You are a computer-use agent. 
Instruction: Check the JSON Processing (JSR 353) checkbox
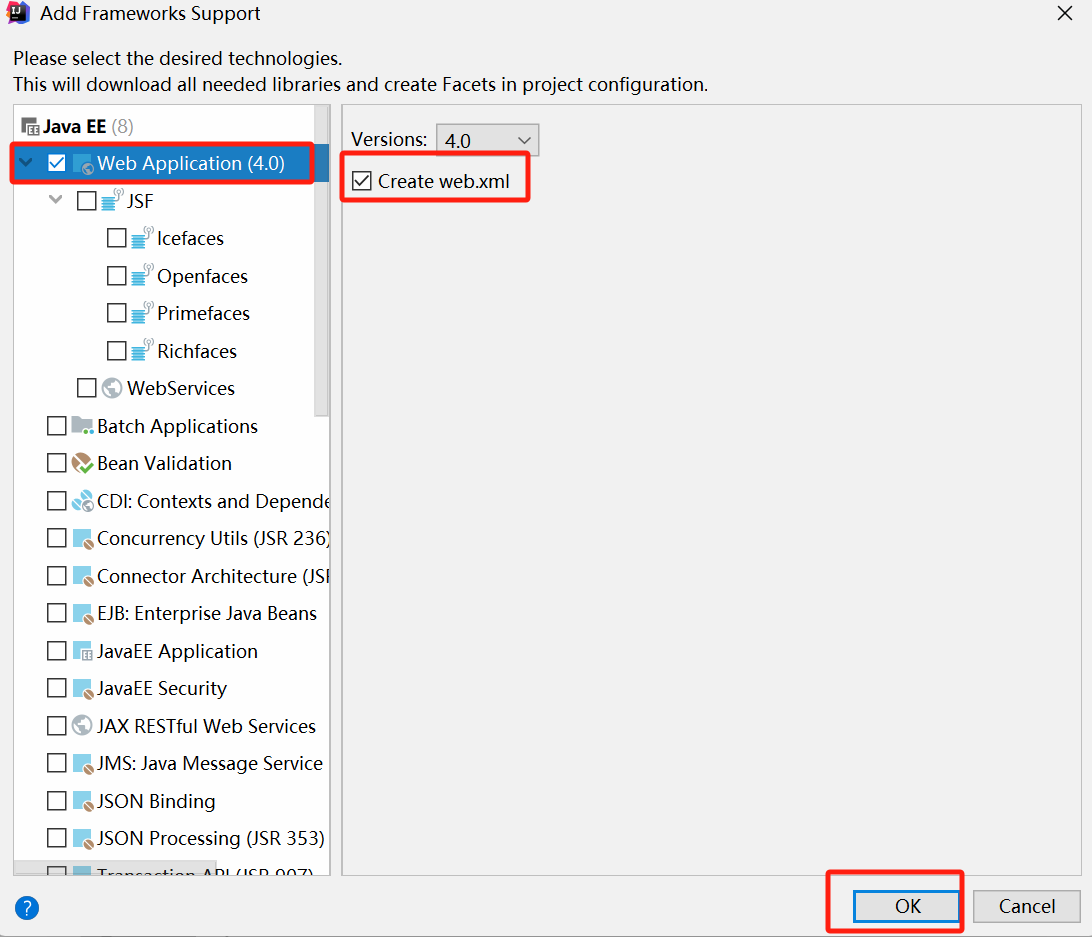pos(56,838)
